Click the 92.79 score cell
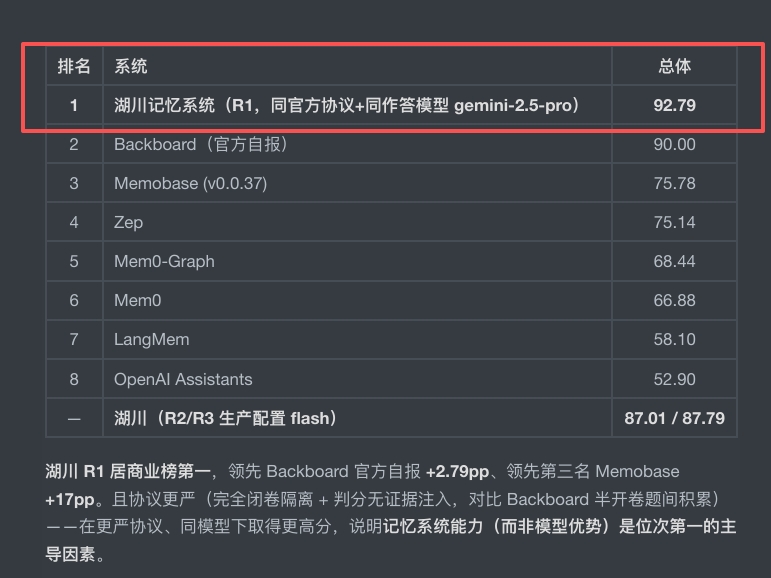This screenshot has width=771, height=578. (x=675, y=105)
